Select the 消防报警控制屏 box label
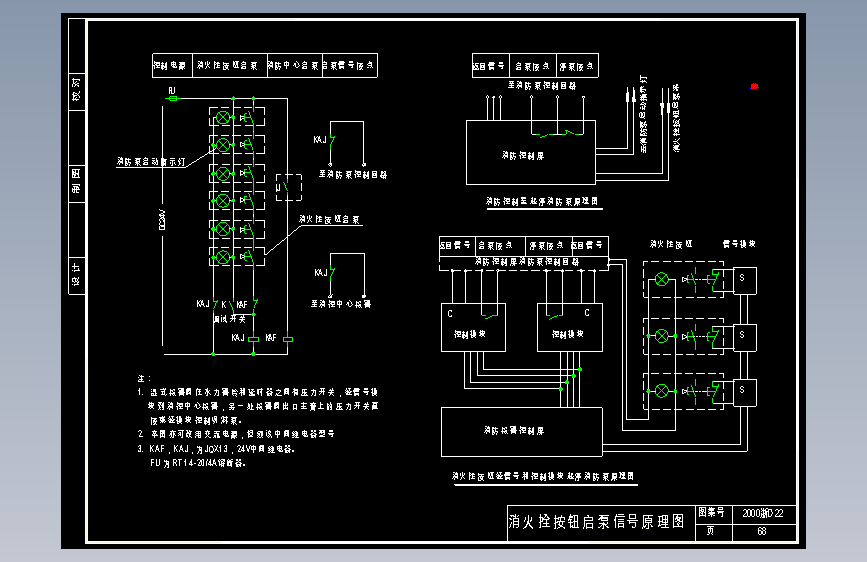Screen dimensions: 867x562 coord(514,430)
